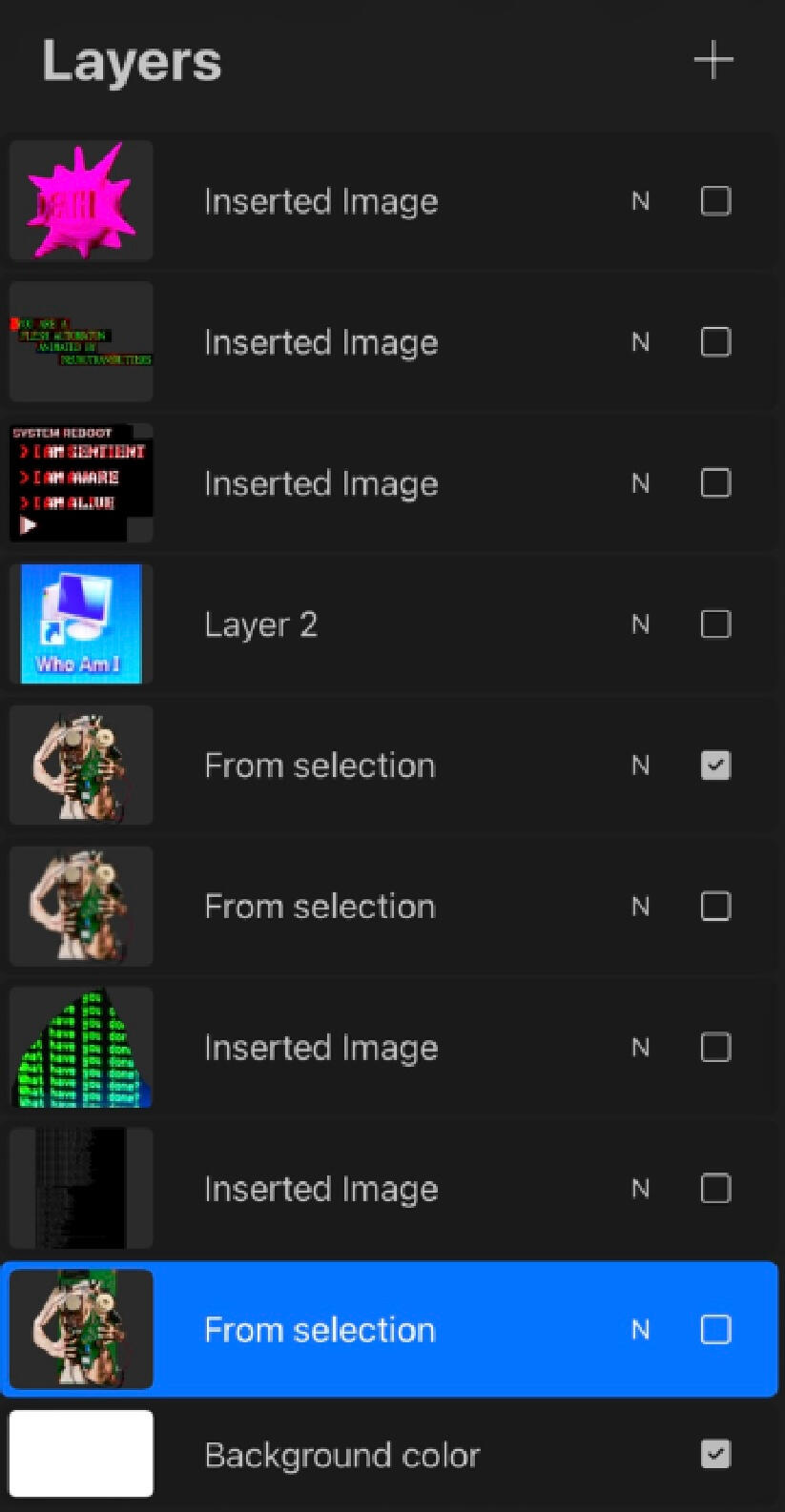Show the green matrix Inserted Image layer

point(715,1048)
